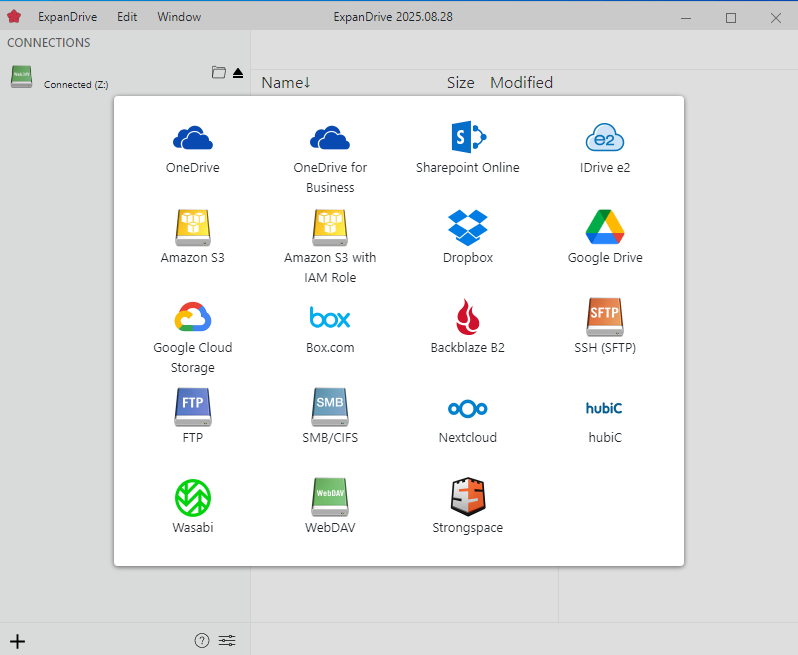Choose SSH (SFTP) drive type
The height and width of the screenshot is (655, 798).
click(x=605, y=327)
